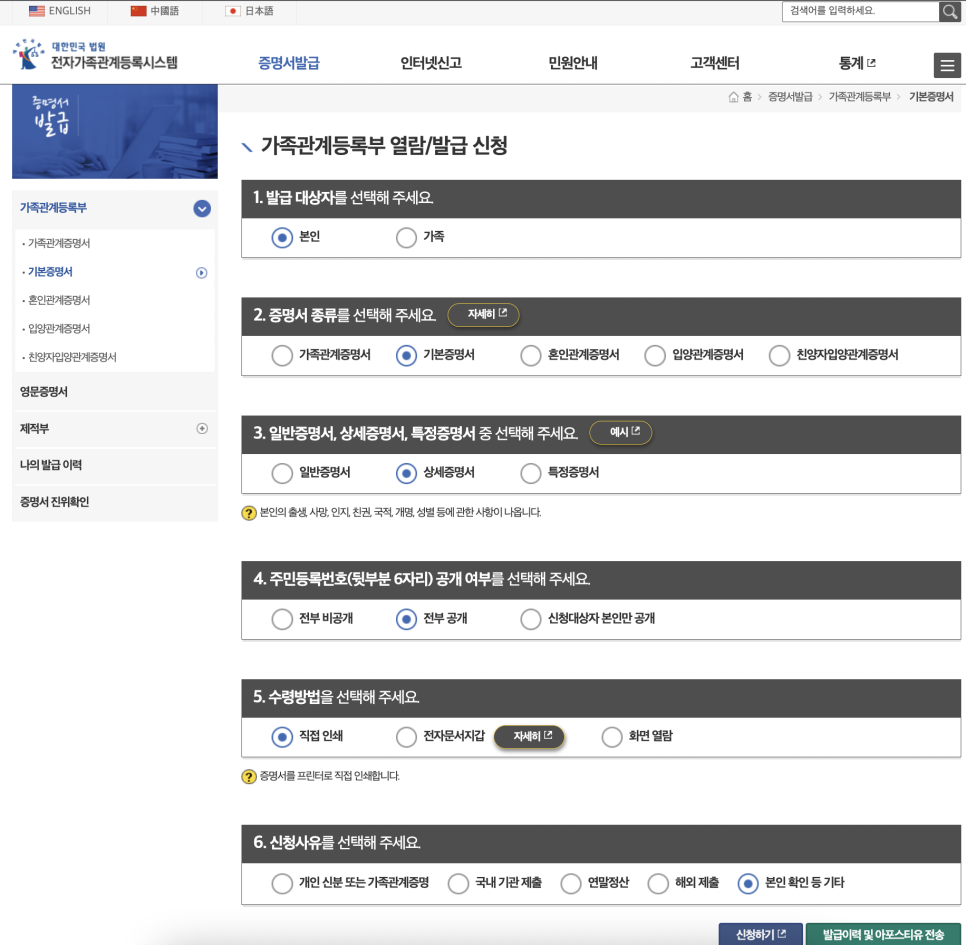Open the 민원안내 top menu

(573, 63)
